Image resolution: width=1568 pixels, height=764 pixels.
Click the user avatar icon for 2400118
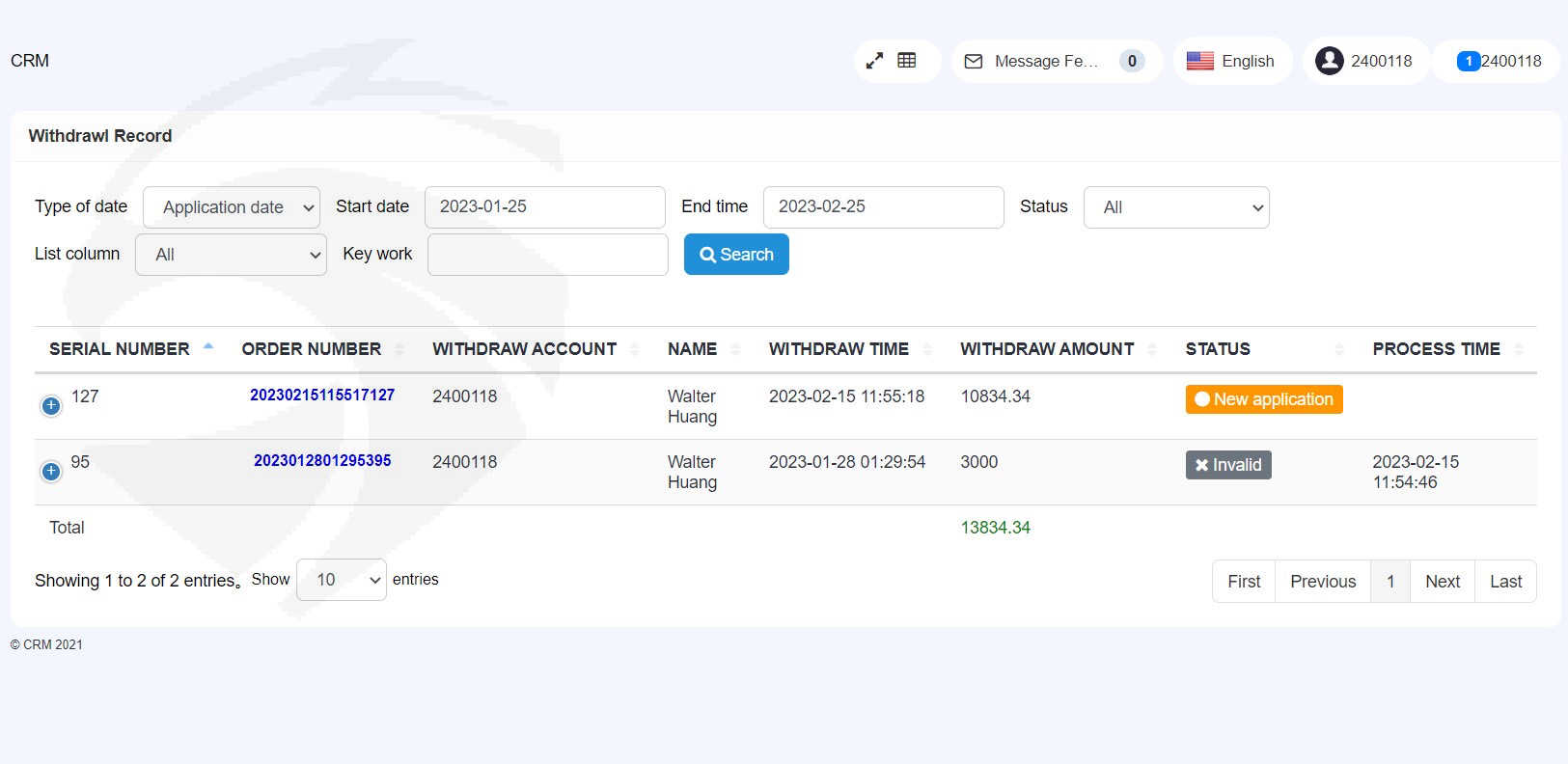[1329, 61]
